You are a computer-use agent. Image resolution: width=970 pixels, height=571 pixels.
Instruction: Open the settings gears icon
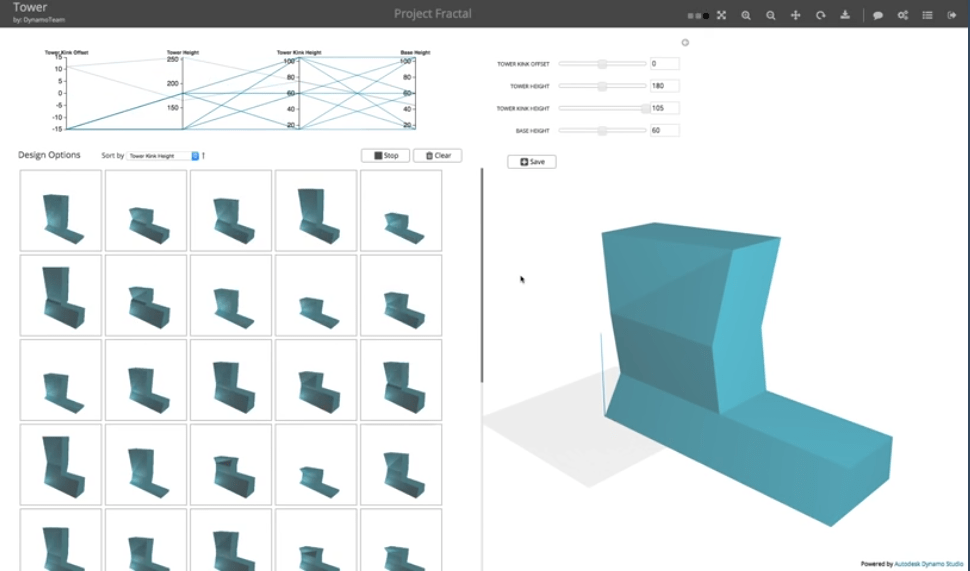(x=903, y=15)
